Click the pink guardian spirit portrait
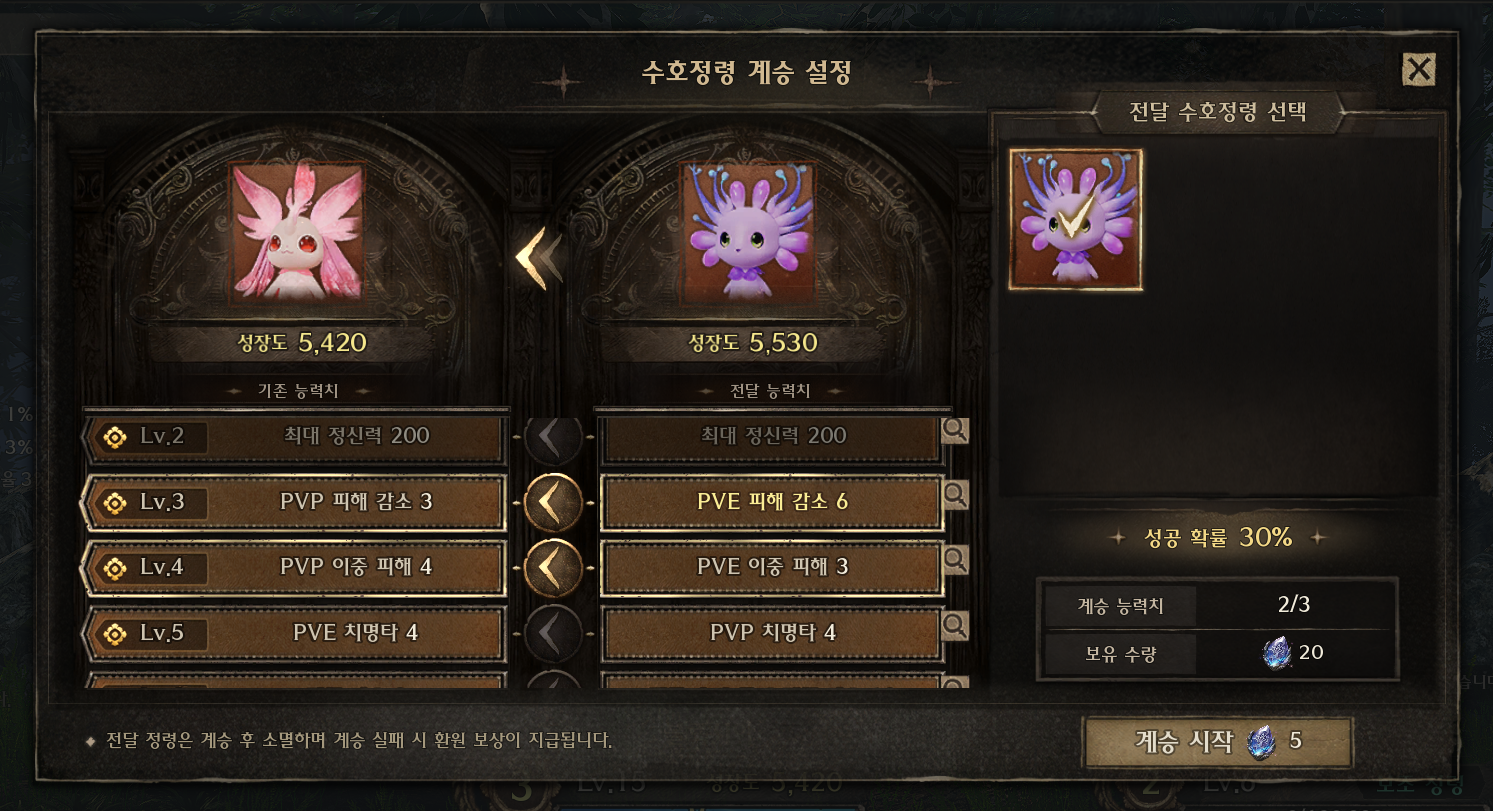The image size is (1493, 811). (x=297, y=233)
